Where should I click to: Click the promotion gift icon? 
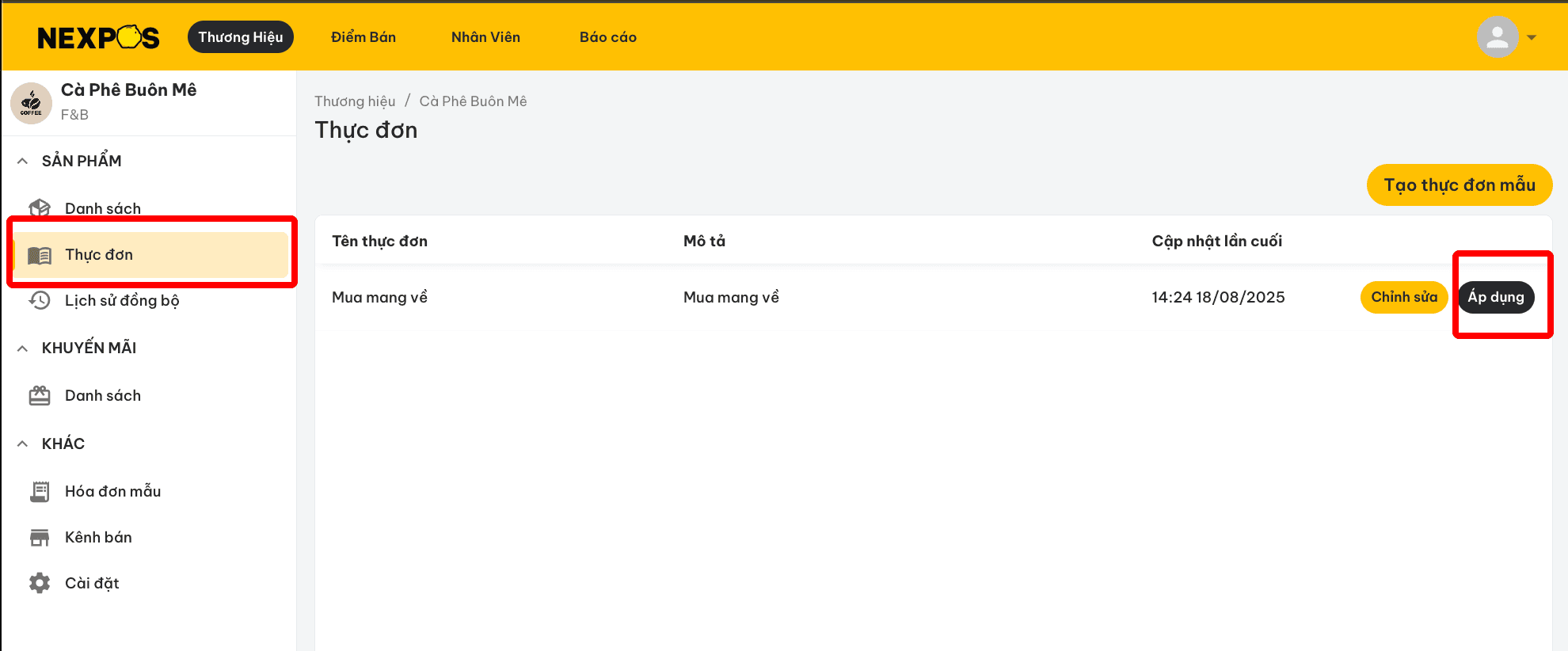tap(40, 395)
